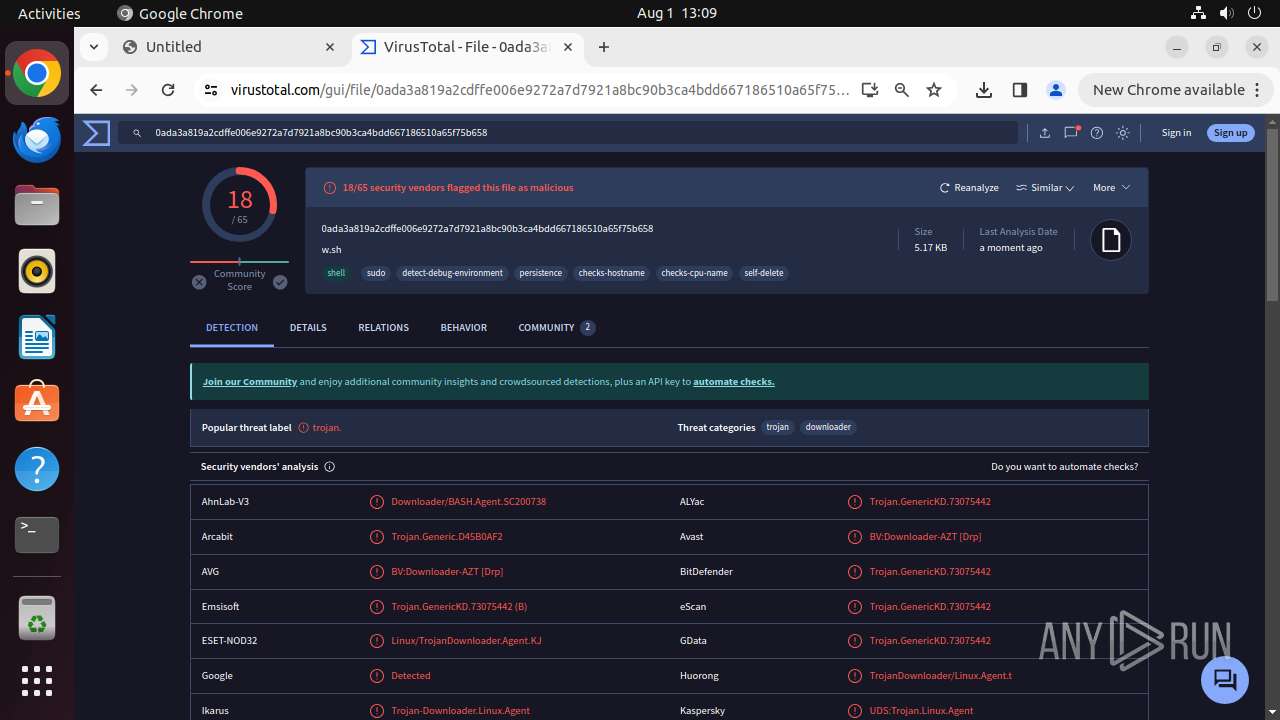Follow the Join our Community link

pos(250,382)
